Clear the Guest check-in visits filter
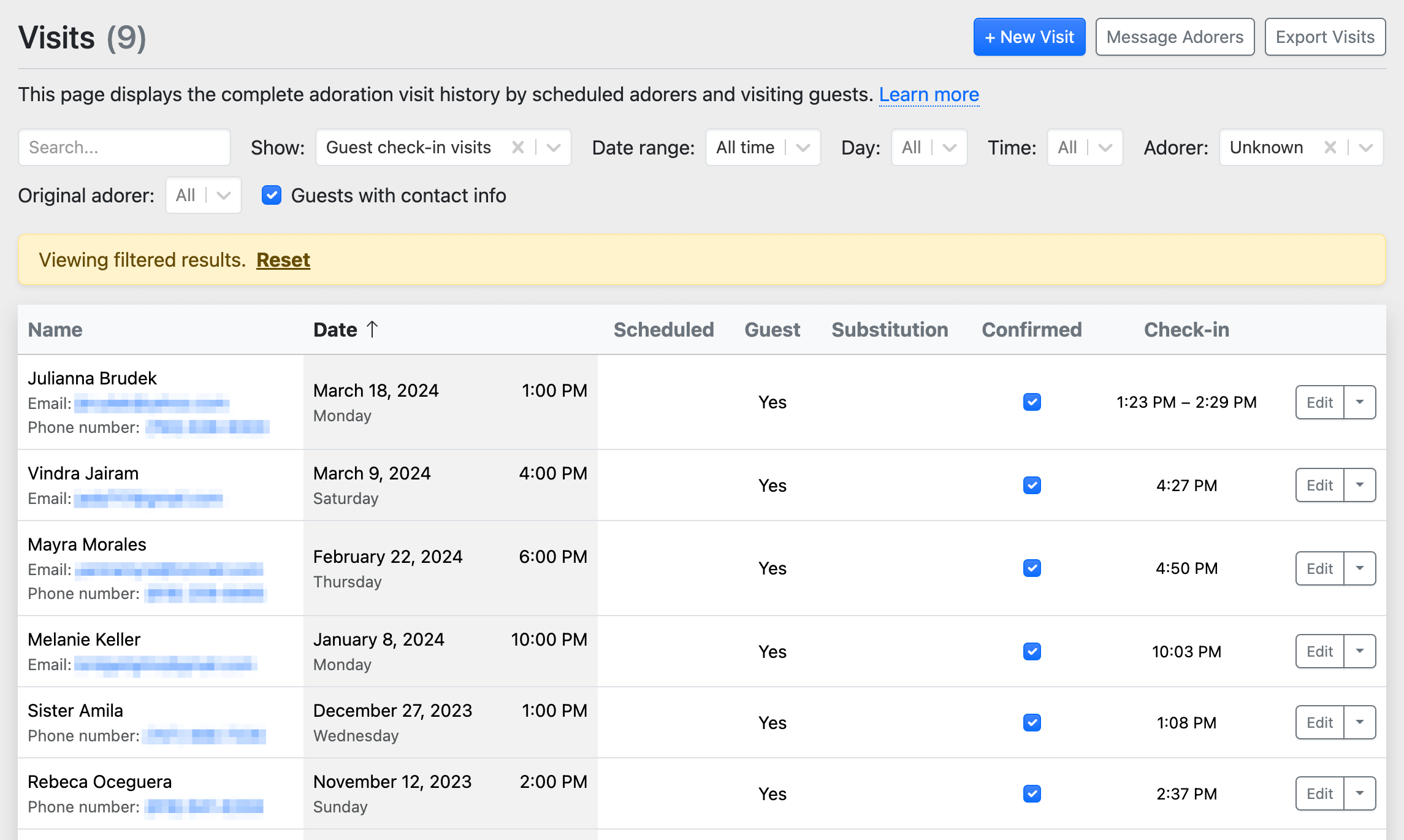The image size is (1404, 840). [x=518, y=147]
